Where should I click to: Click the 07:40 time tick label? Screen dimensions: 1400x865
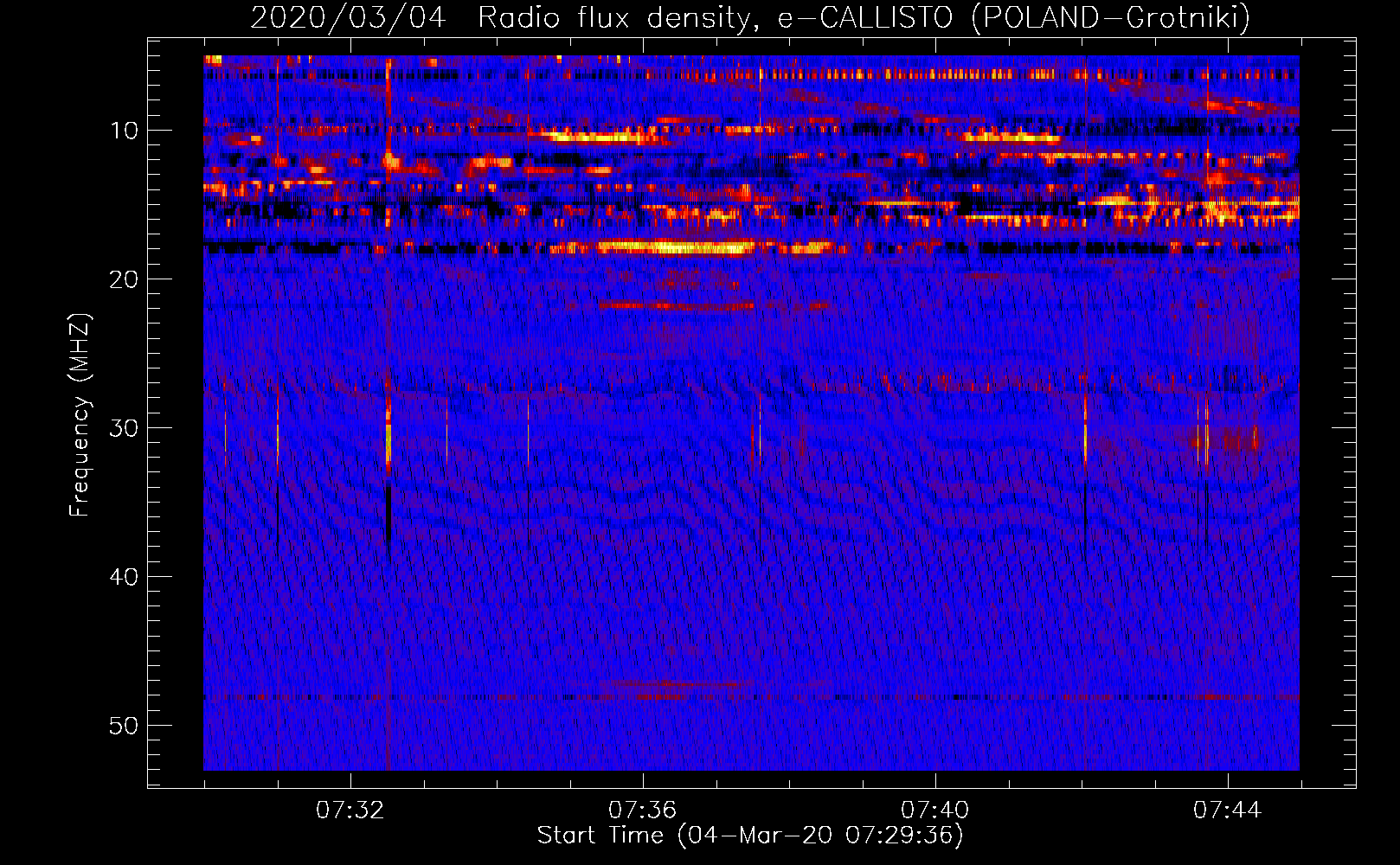point(934,811)
